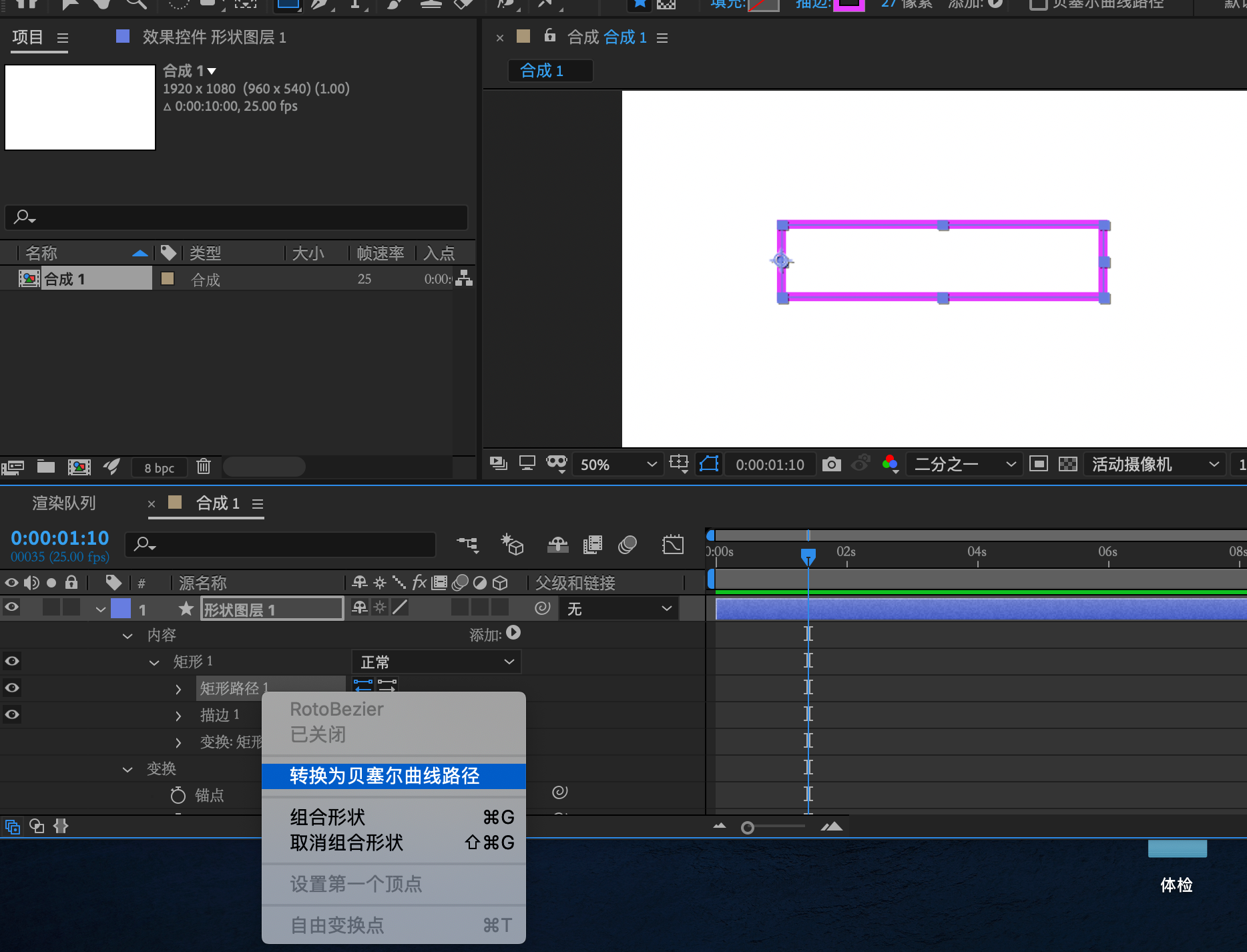Viewport: 1247px width, 952px height.
Task: Click the anchor point stopwatch icon
Action: click(x=178, y=795)
